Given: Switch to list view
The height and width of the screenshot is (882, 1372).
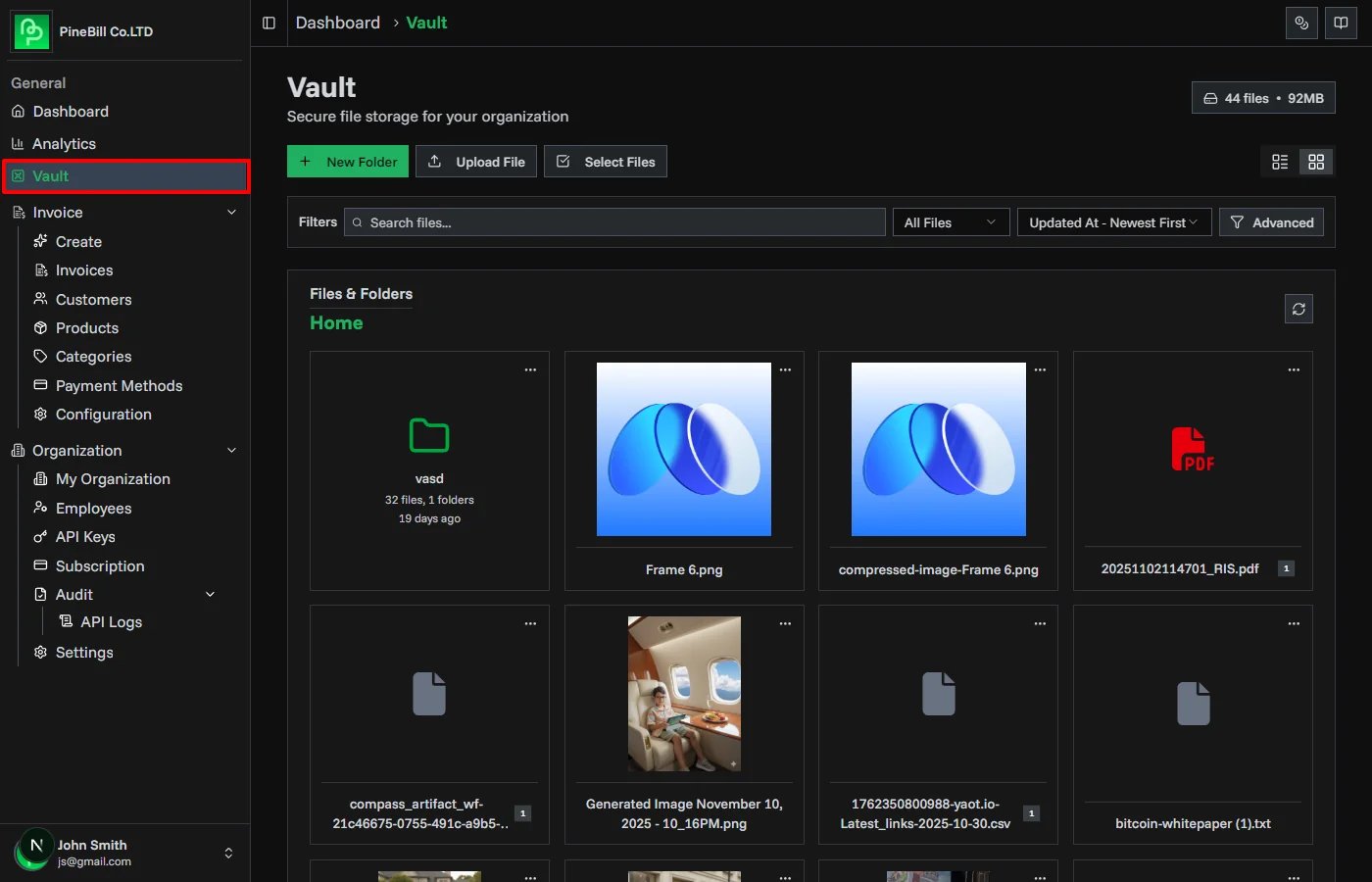Looking at the screenshot, I should [1279, 161].
